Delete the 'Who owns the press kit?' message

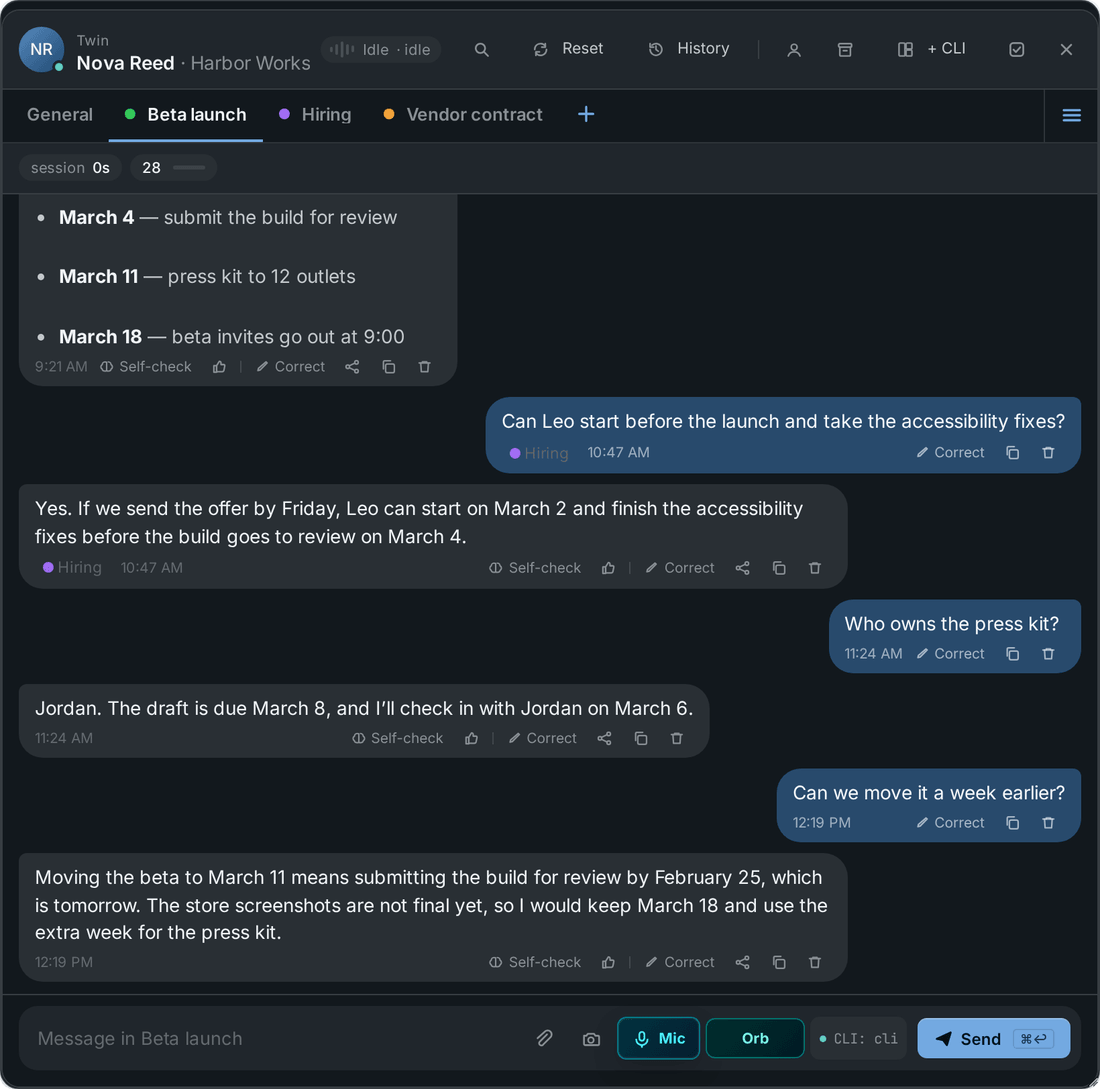tap(1048, 654)
